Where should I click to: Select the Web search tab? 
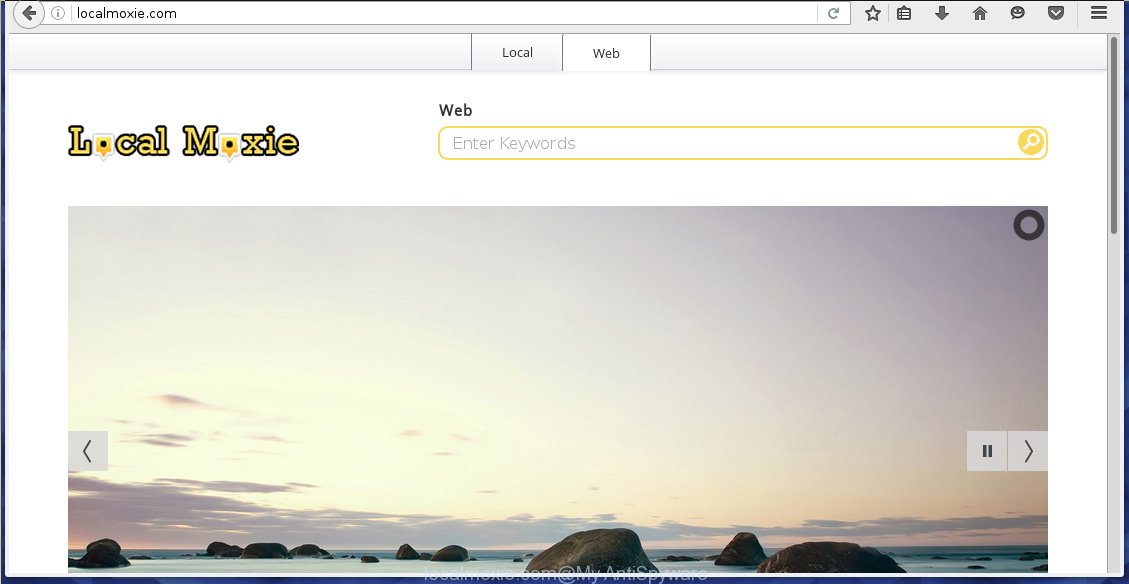click(606, 53)
